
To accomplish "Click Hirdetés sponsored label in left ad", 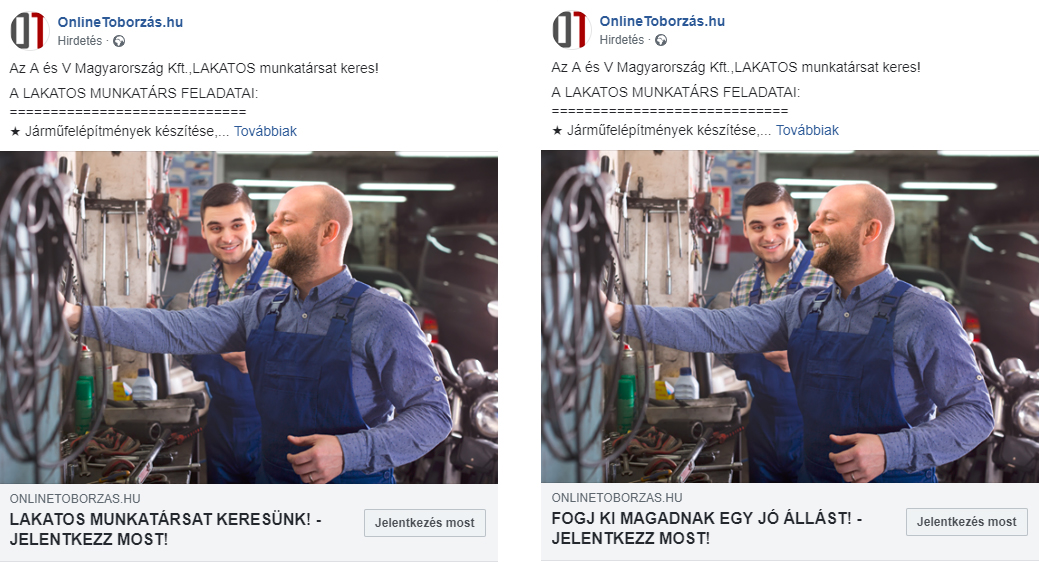I will point(80,41).
